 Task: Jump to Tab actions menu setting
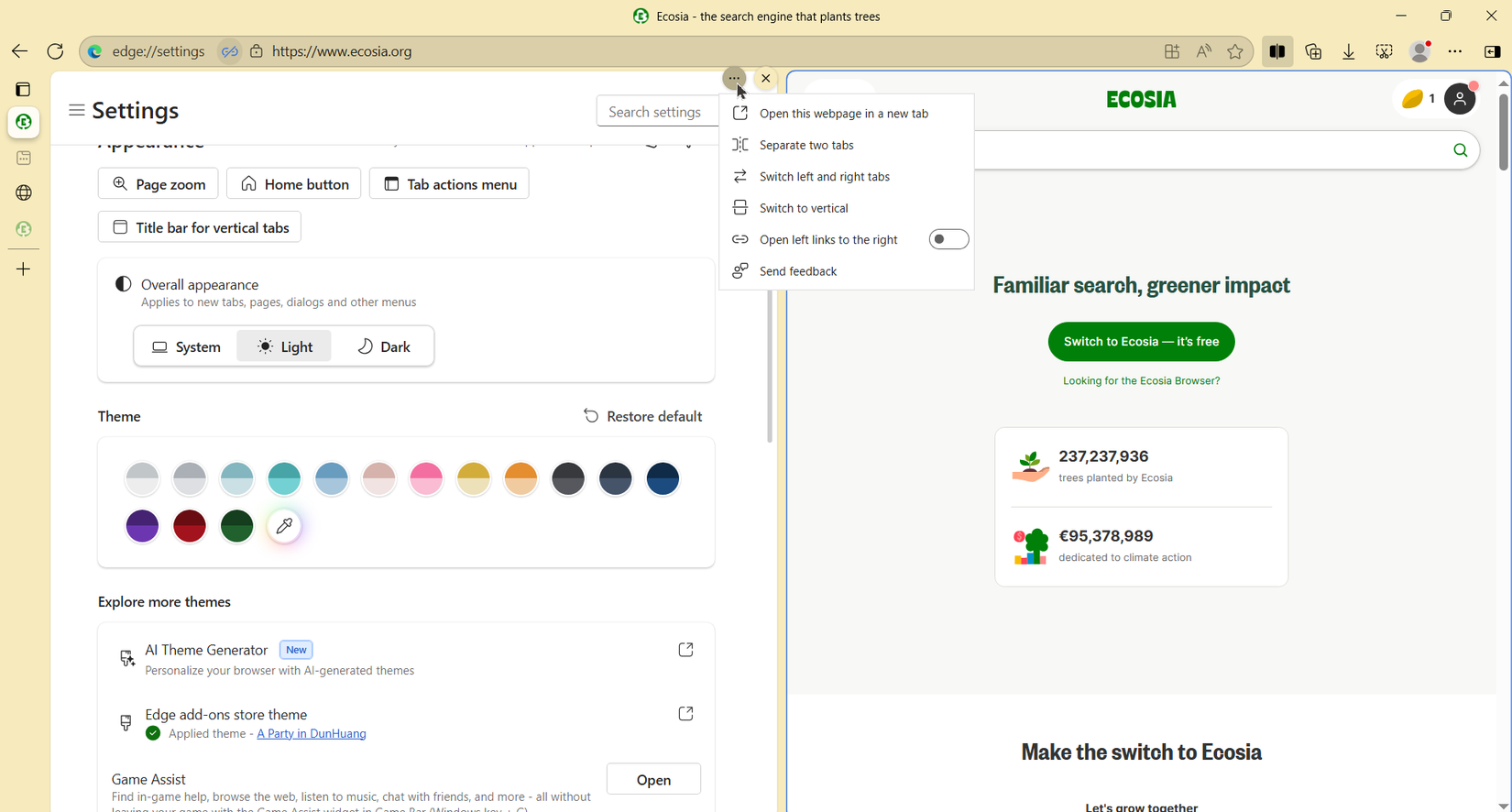point(449,184)
